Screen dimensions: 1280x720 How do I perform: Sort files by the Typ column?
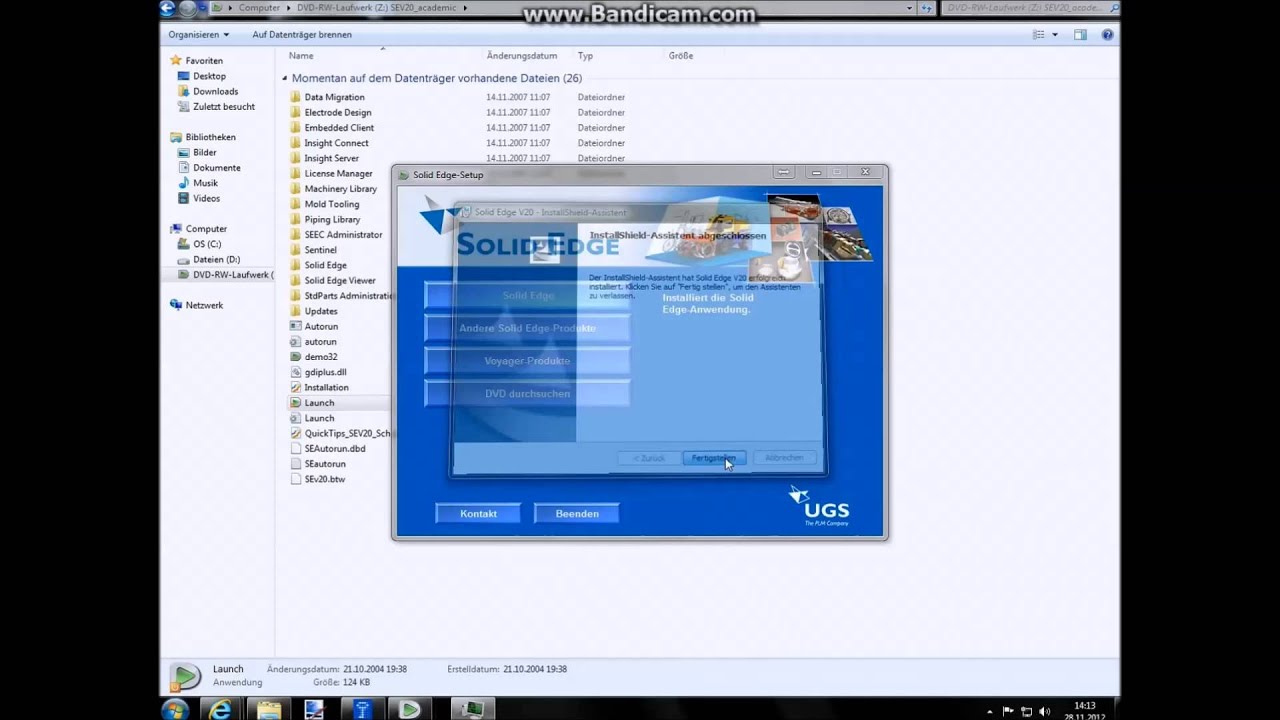point(585,56)
